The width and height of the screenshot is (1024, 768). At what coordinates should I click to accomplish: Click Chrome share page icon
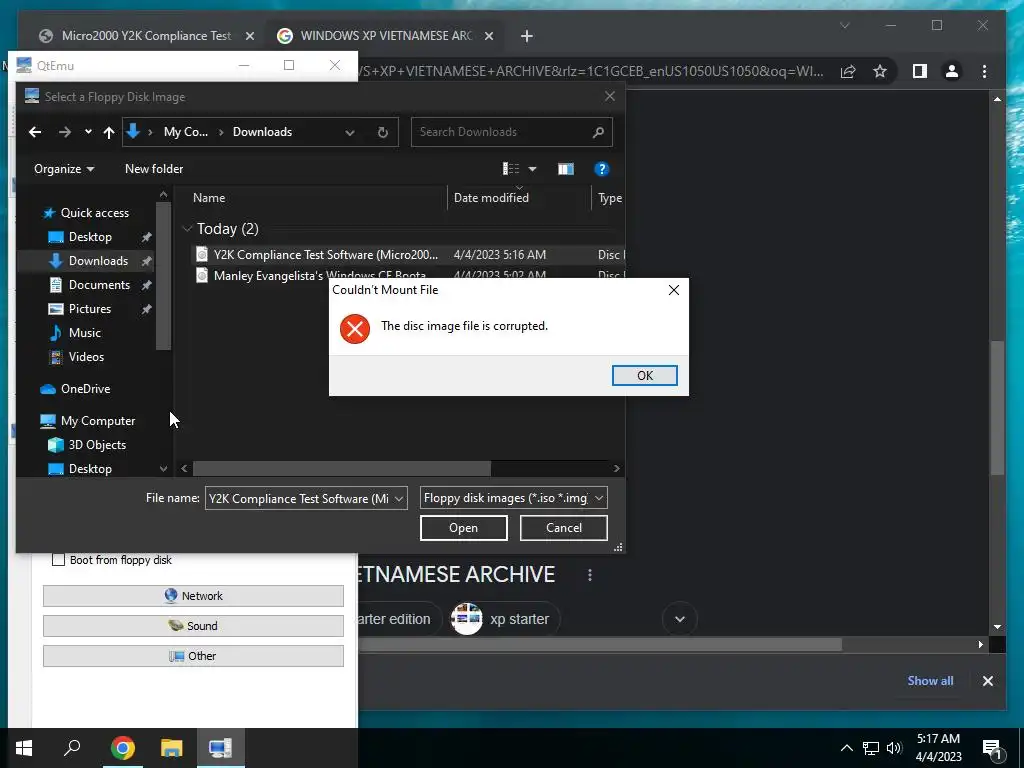(848, 71)
